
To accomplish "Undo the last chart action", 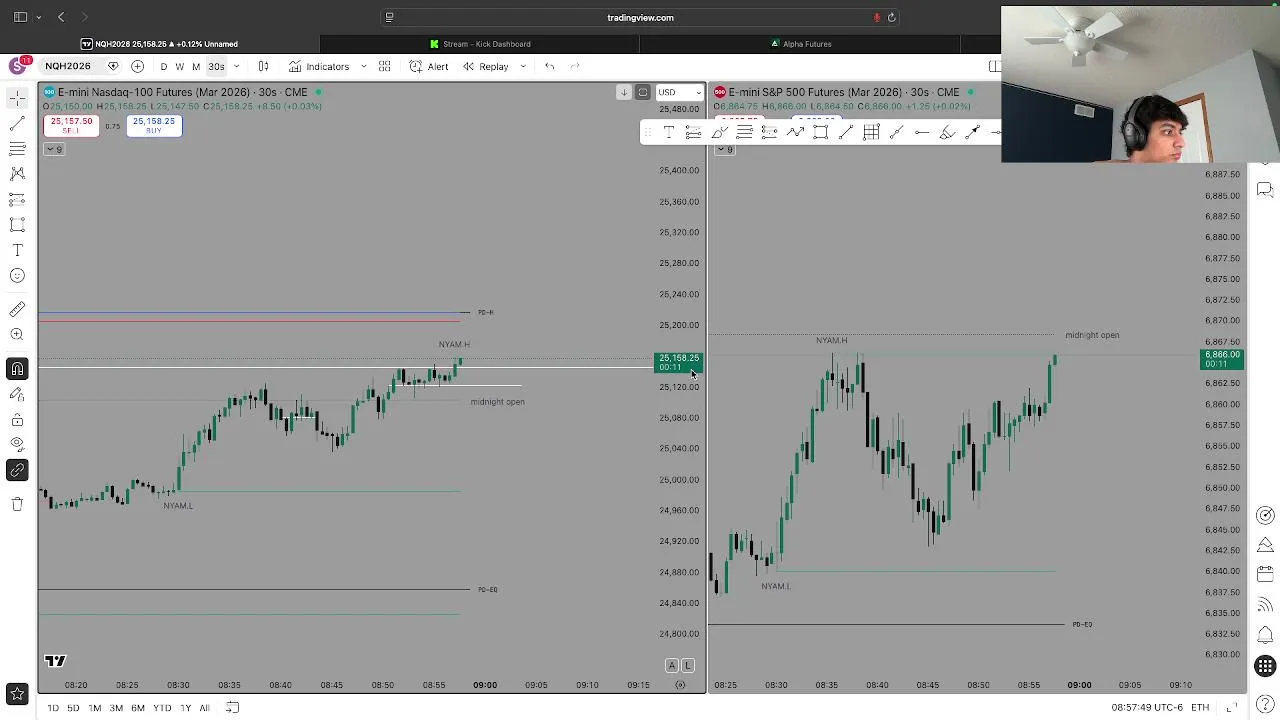I will 549,66.
